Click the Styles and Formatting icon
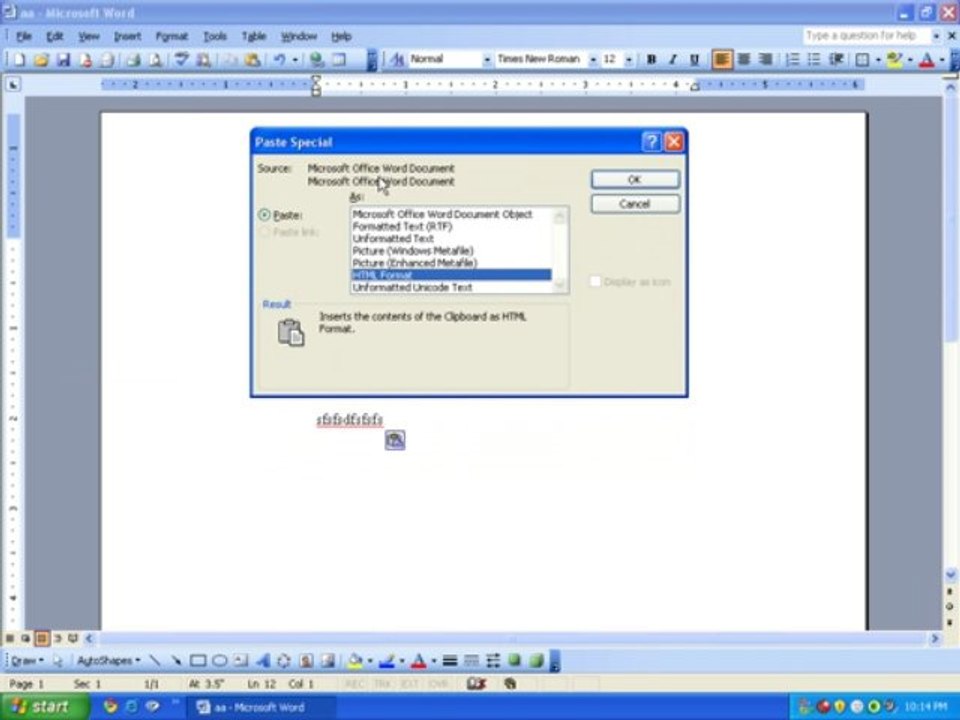Screen dimensions: 960x720 tap(397, 59)
